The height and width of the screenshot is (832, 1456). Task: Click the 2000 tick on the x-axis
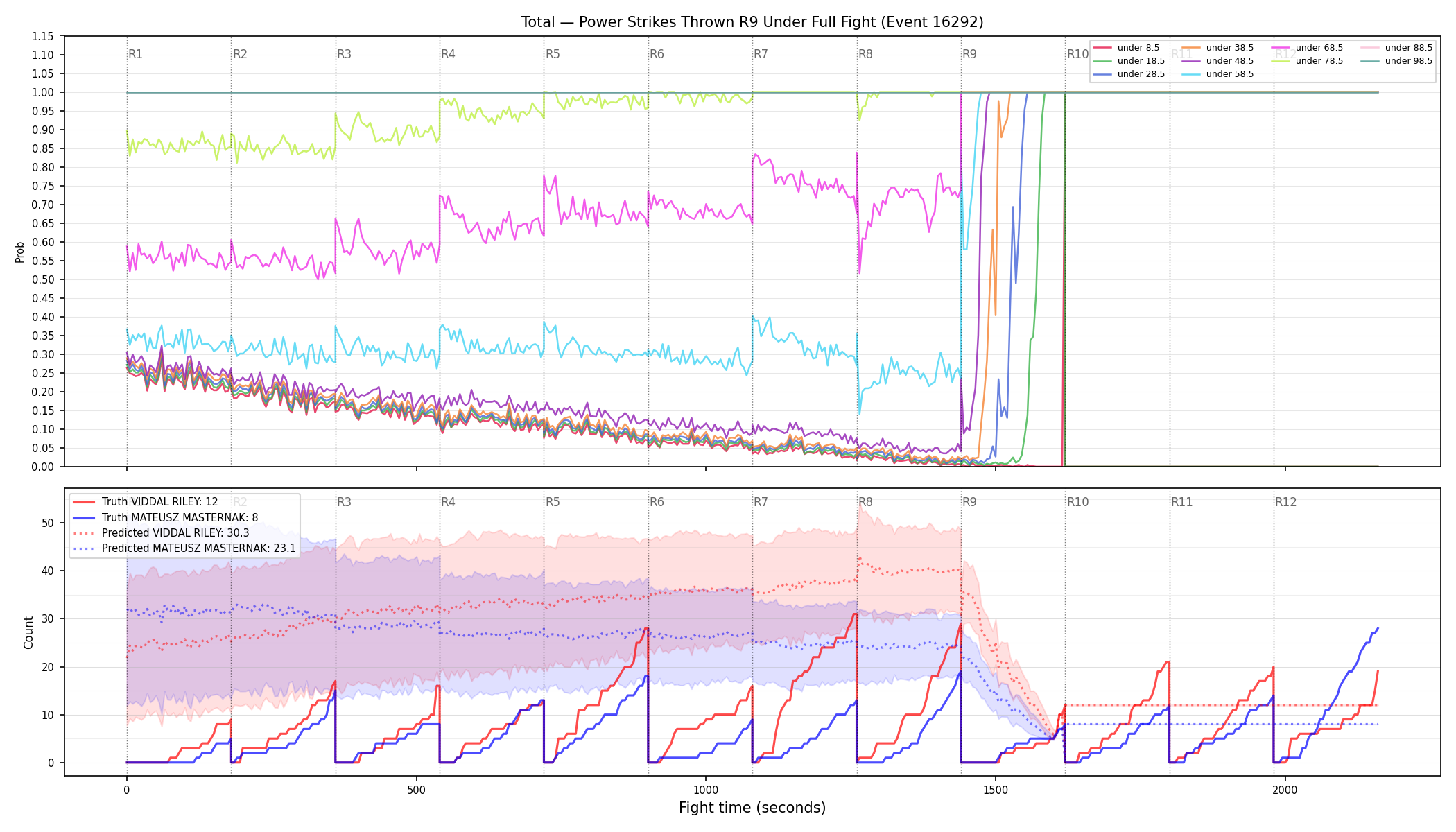tap(1285, 790)
